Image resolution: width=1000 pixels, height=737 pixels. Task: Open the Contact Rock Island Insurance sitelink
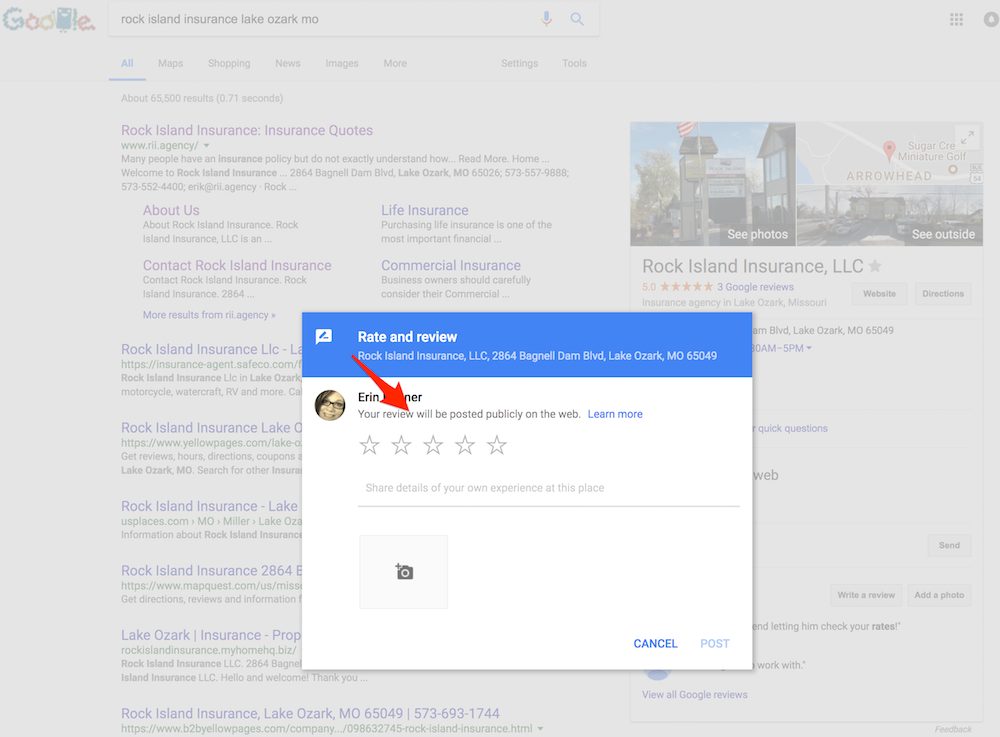[237, 265]
